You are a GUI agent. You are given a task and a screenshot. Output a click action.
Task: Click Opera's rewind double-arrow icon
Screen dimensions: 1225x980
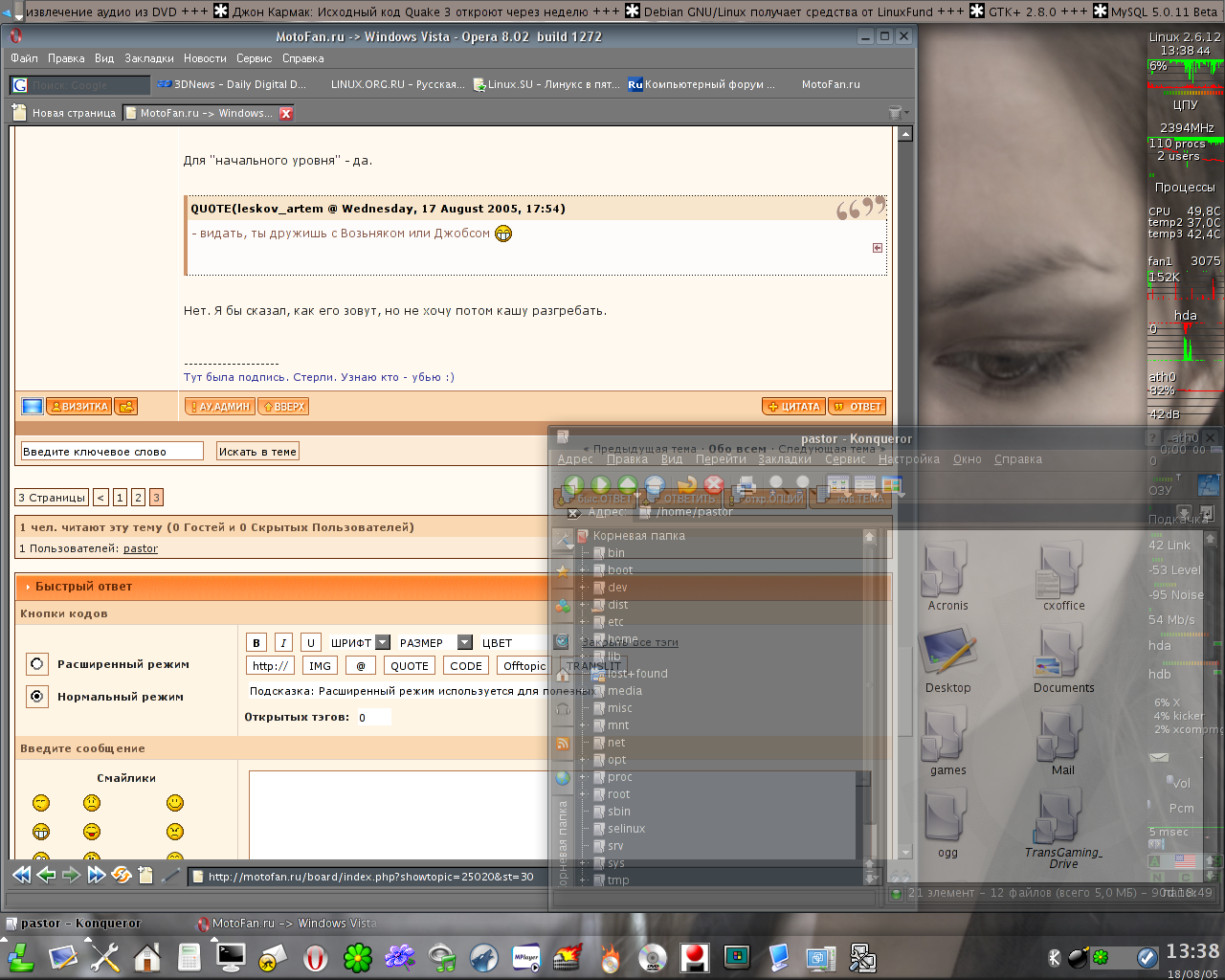21,875
